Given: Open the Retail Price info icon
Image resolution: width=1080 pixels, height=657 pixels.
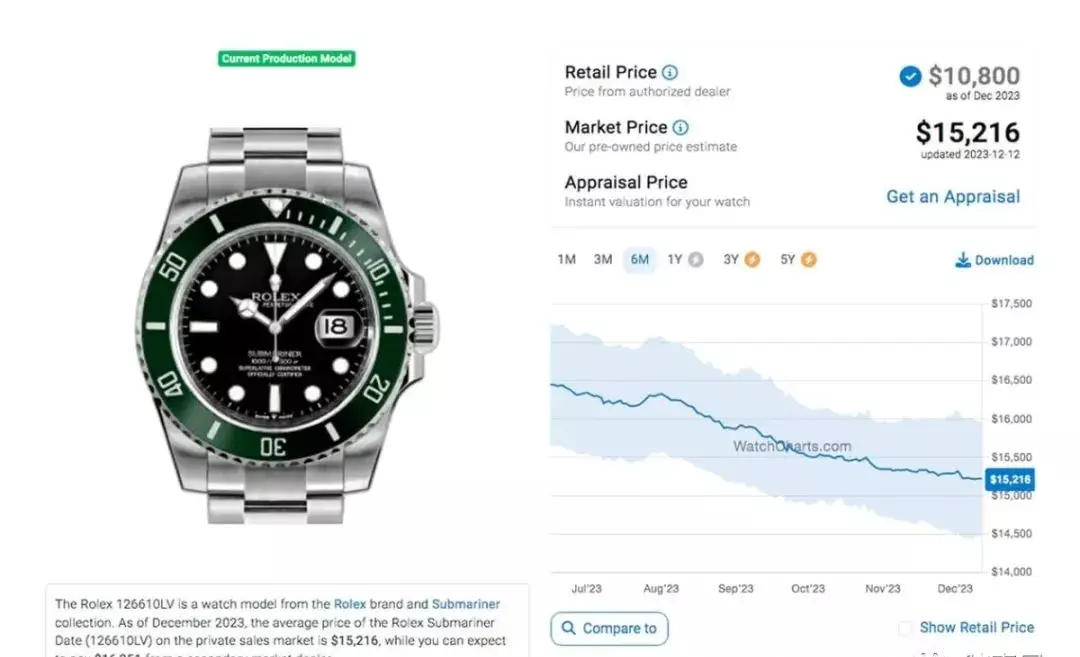Looking at the screenshot, I should [669, 72].
